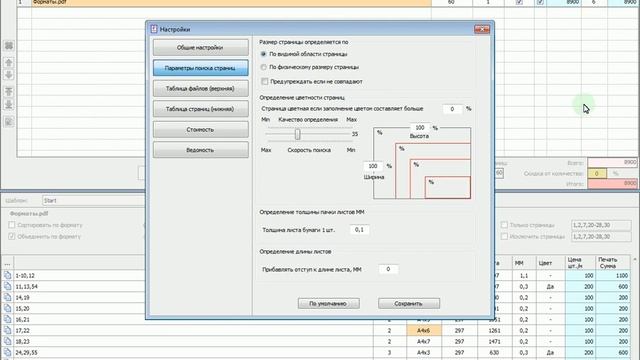Click the 1471 value cell in row 18,23

(495, 341)
